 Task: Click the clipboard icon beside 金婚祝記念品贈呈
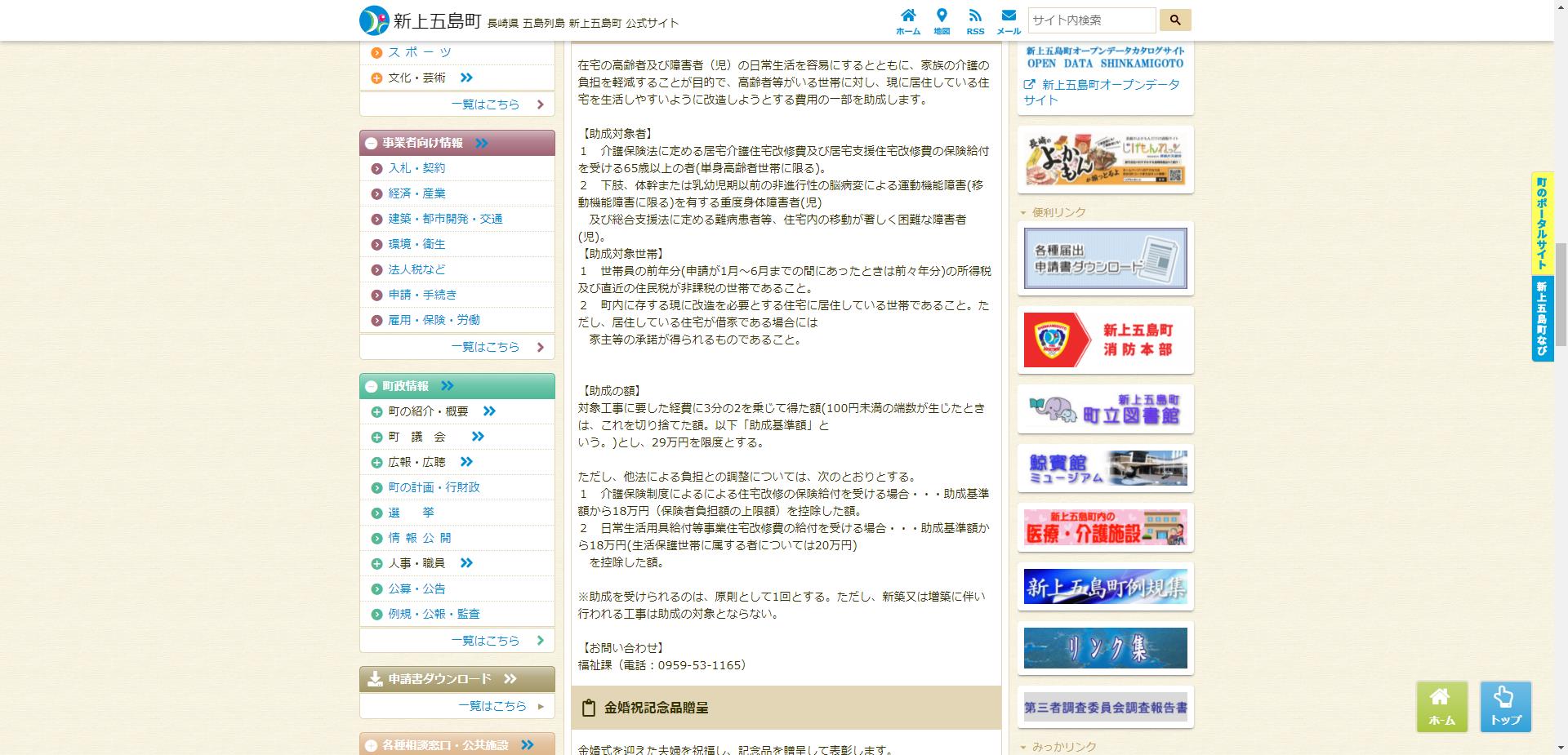click(x=590, y=708)
